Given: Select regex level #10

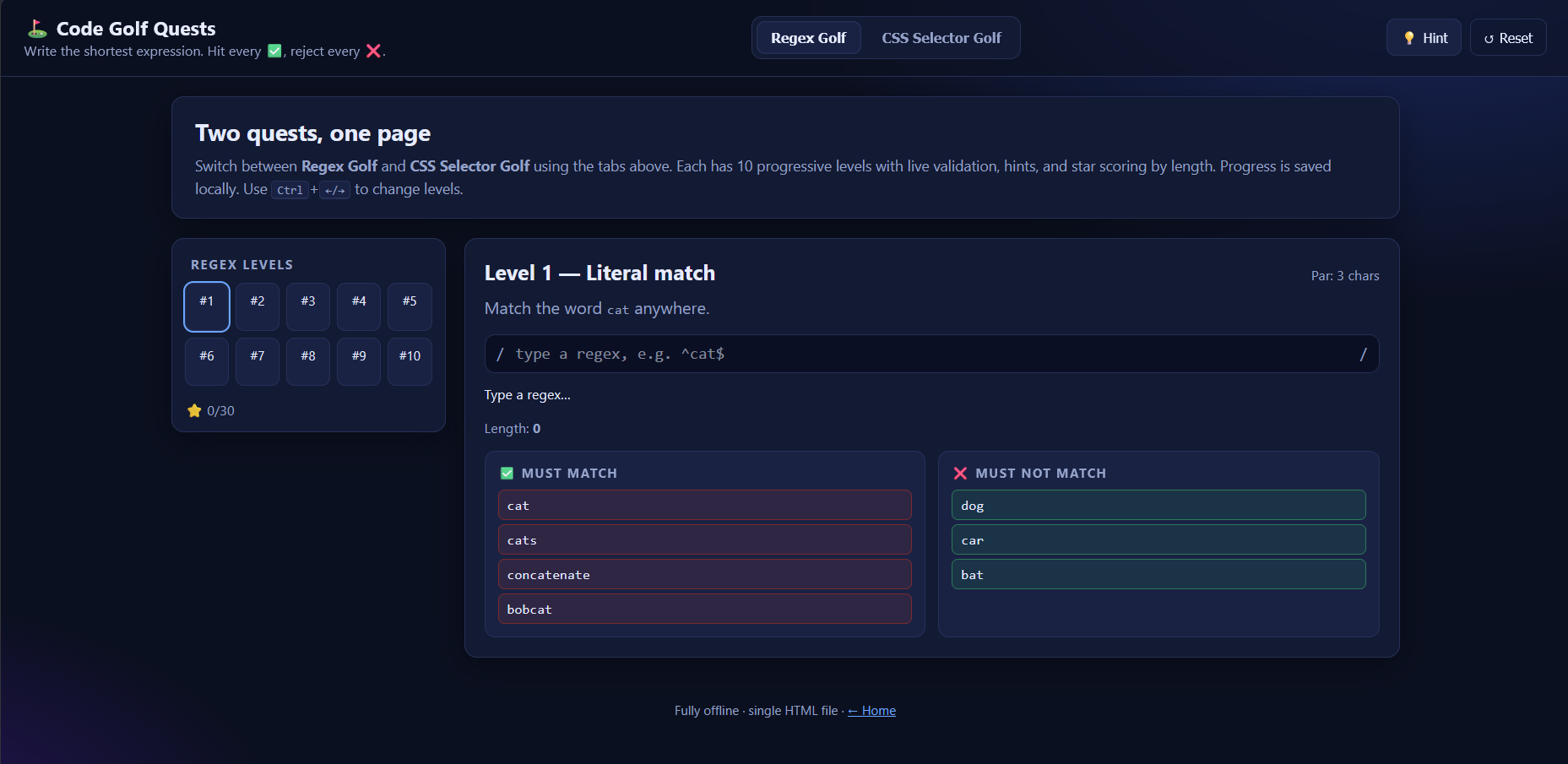Looking at the screenshot, I should tap(410, 361).
